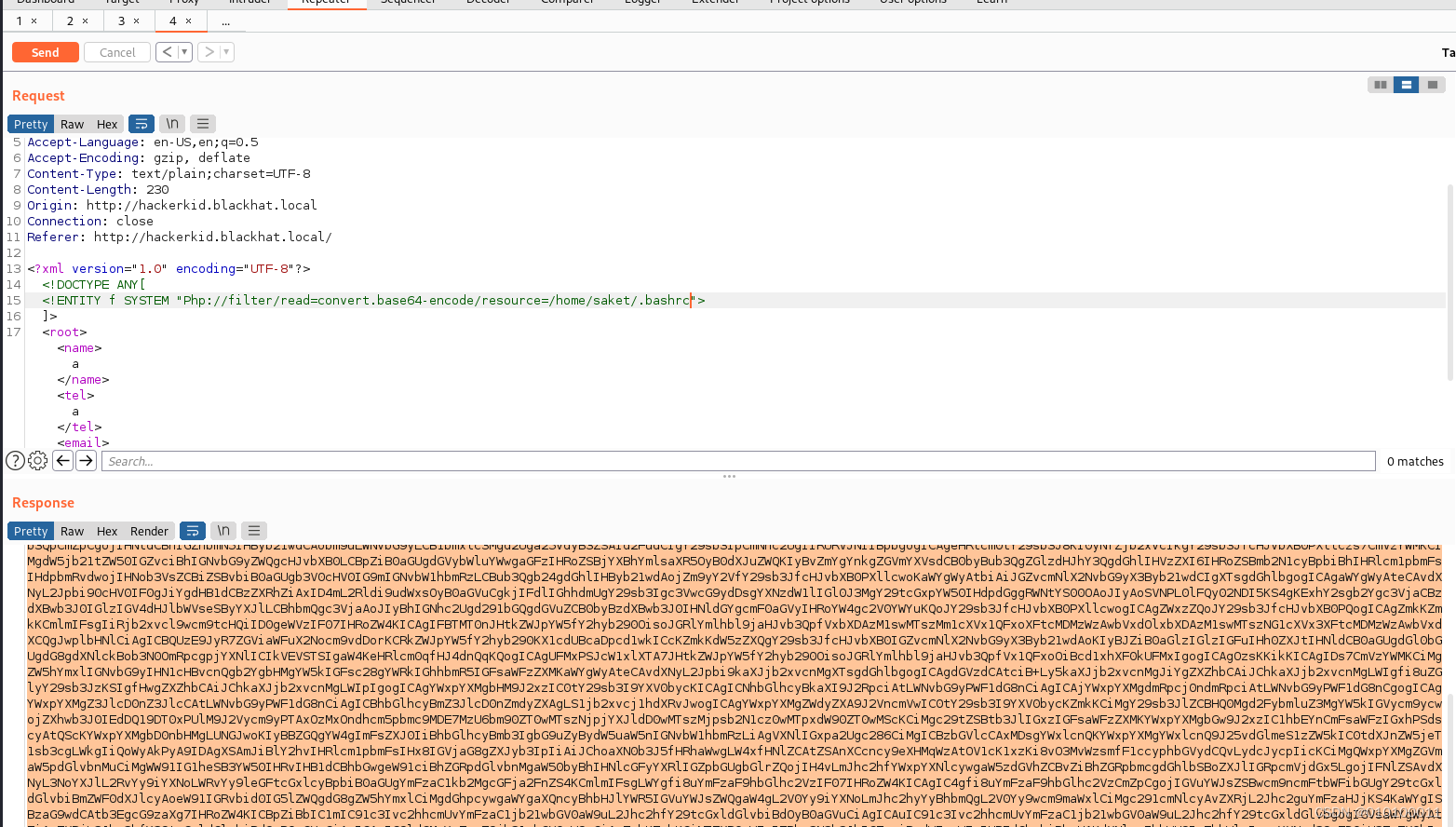This screenshot has width=1456, height=827.
Task: Open Response viewer options menu
Action: pyautogui.click(x=254, y=530)
